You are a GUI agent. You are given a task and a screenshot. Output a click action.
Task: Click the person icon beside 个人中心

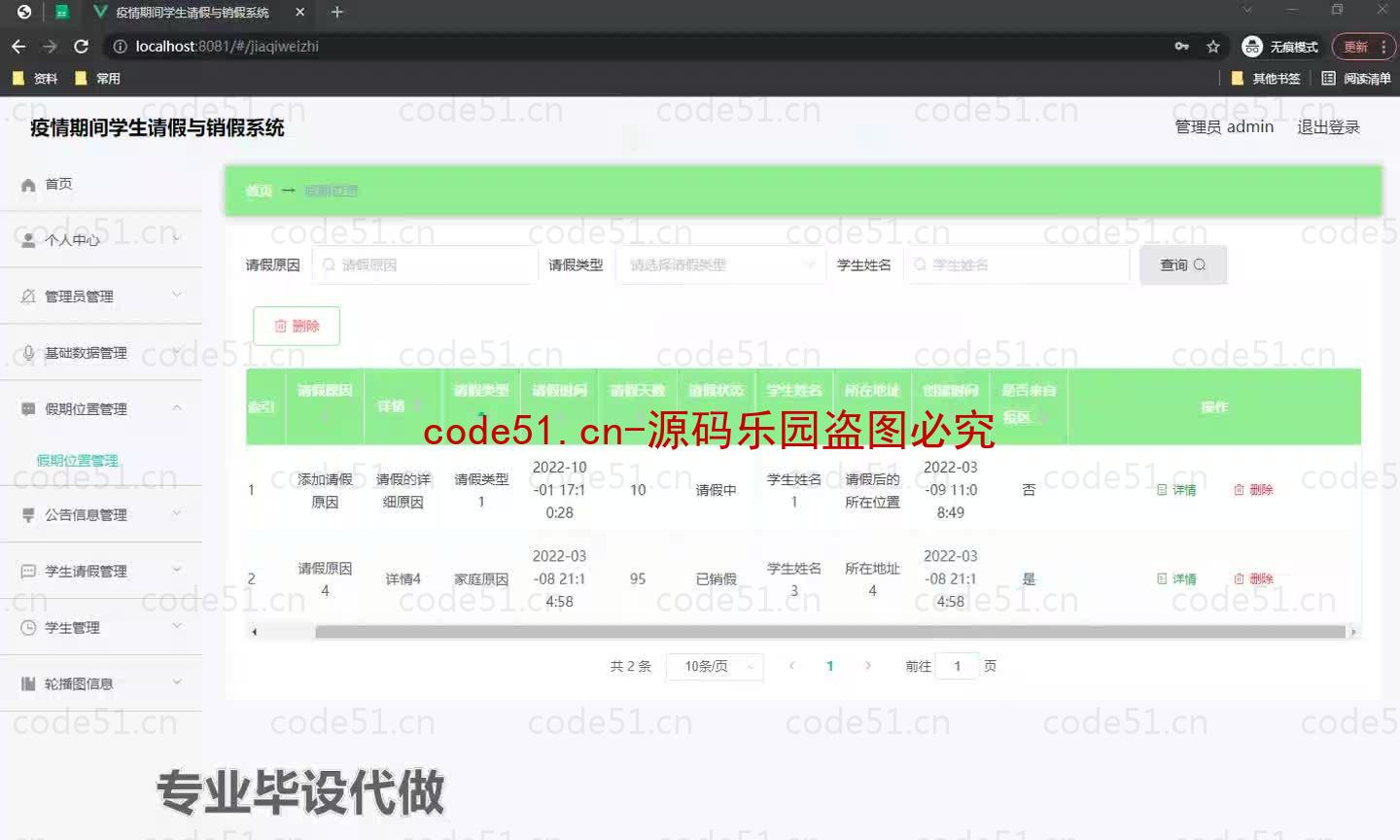click(x=28, y=240)
